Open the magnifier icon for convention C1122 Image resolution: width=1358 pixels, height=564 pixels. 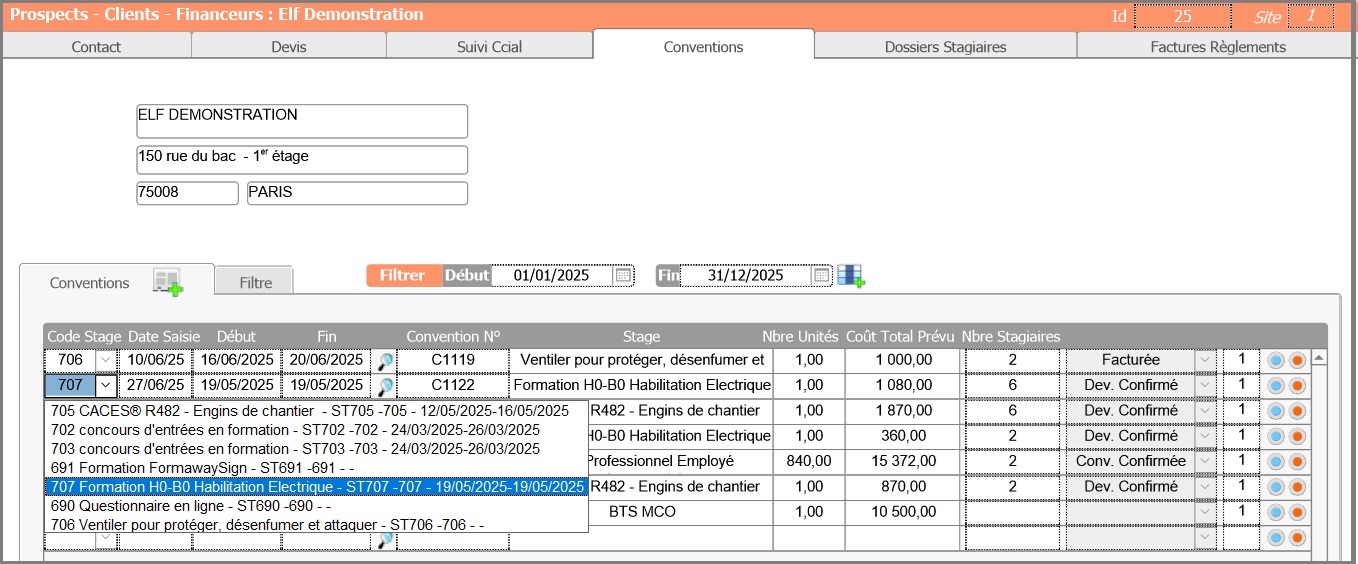(384, 386)
